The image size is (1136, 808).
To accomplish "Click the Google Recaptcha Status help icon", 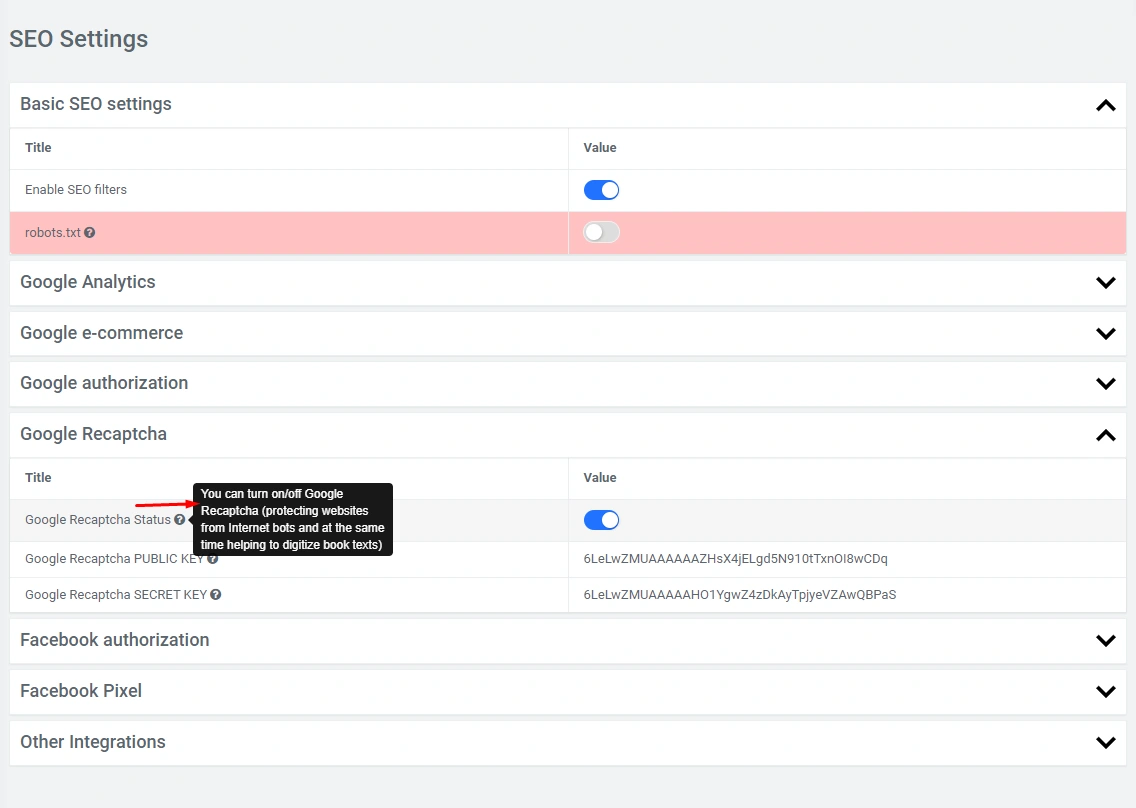I will pyautogui.click(x=179, y=520).
